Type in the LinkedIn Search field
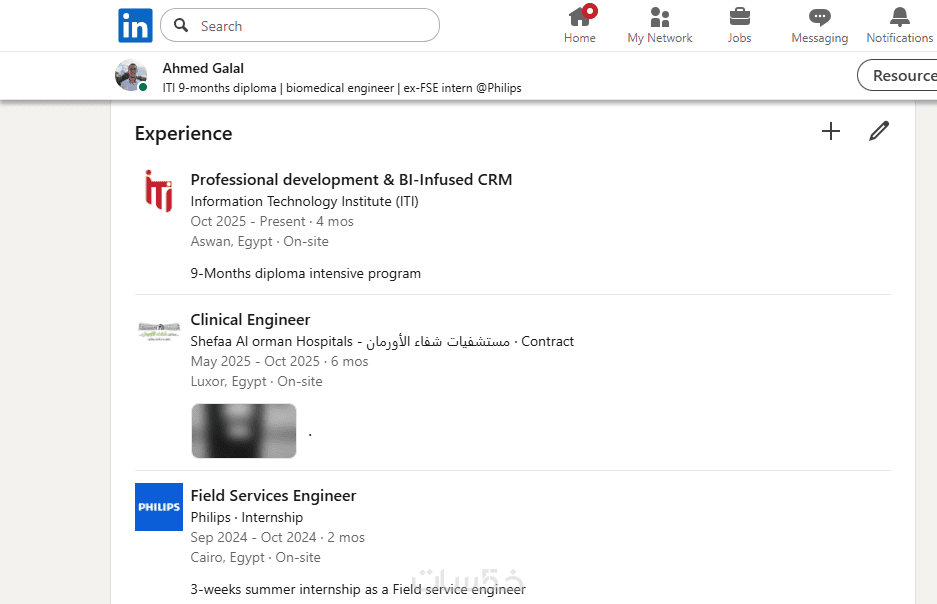This screenshot has width=937, height=604. point(310,26)
